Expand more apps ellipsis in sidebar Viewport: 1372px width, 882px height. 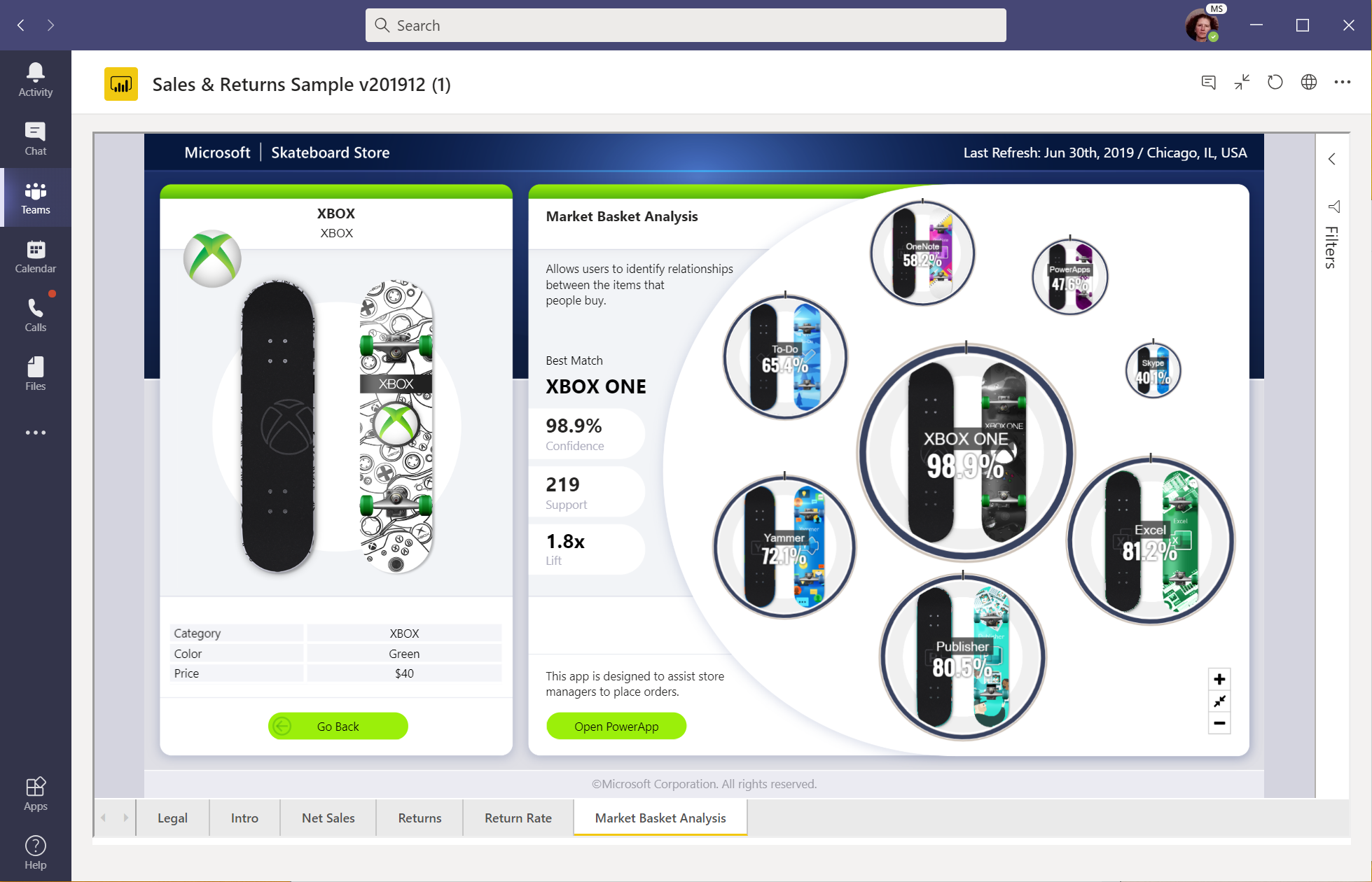point(35,433)
